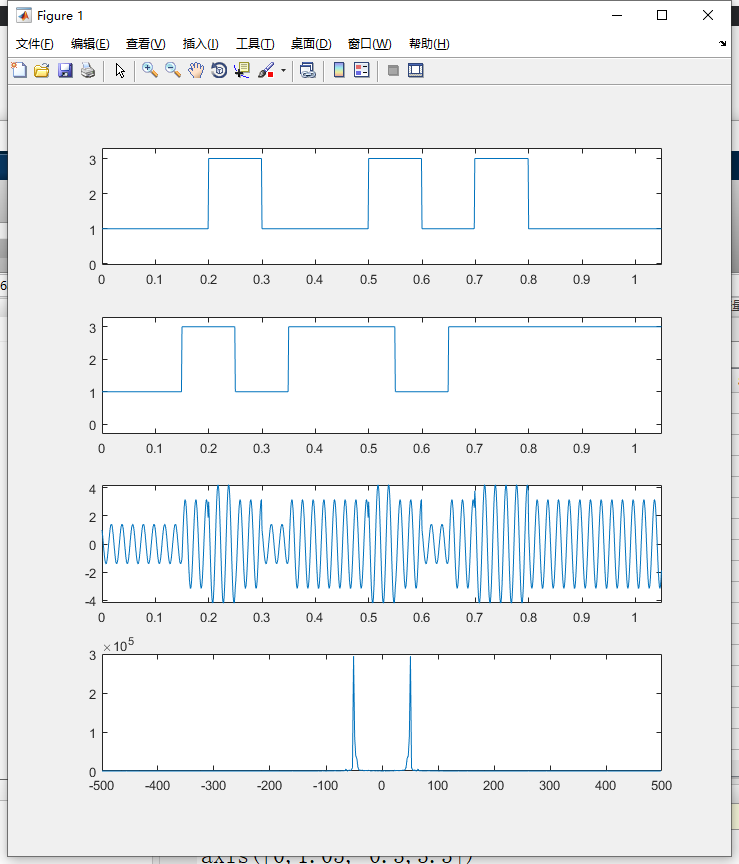Open file with the folder icon
Screen dimensions: 739x864
pyautogui.click(x=42, y=70)
